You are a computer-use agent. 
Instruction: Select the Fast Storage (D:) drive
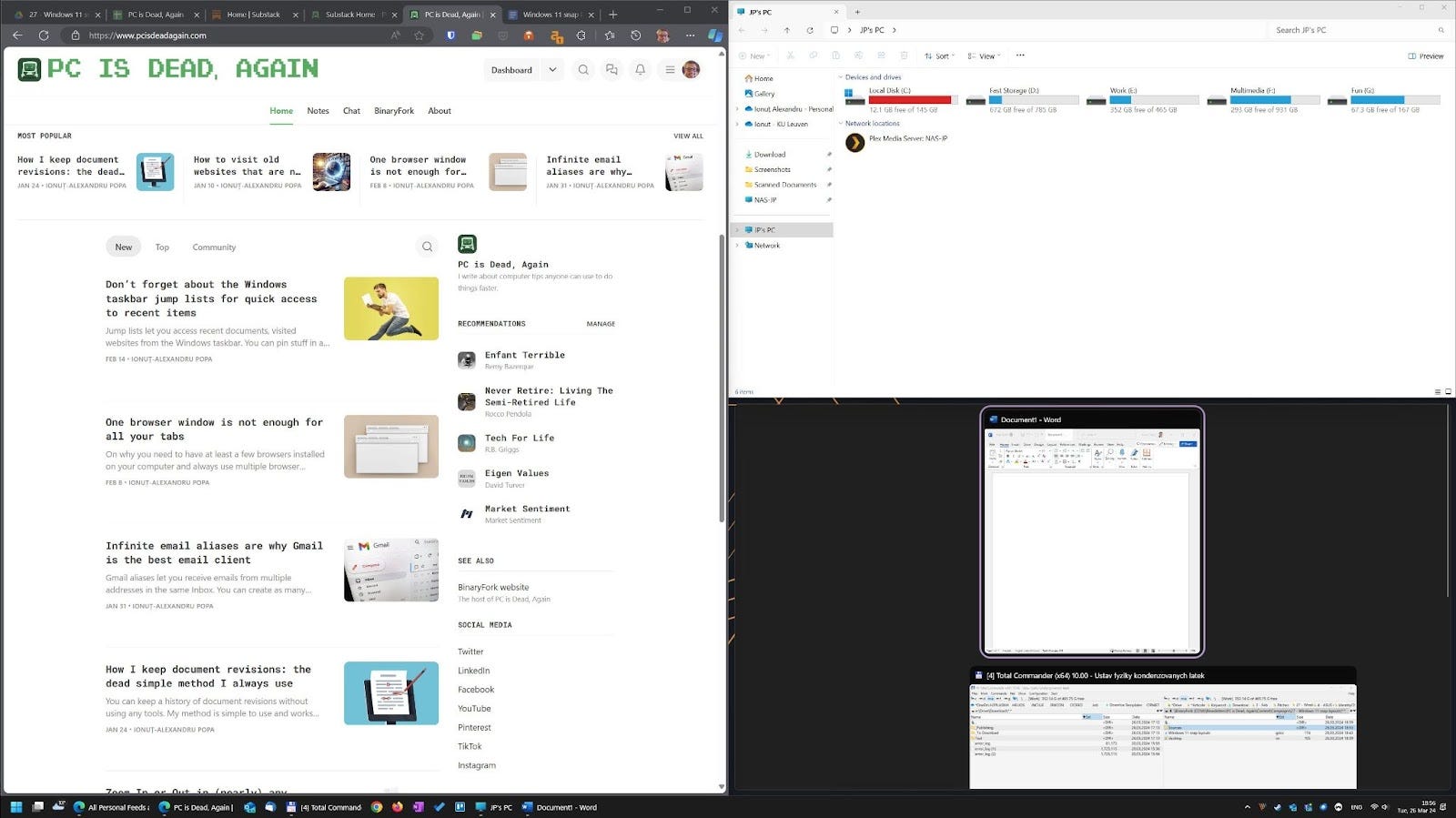[x=1021, y=99]
